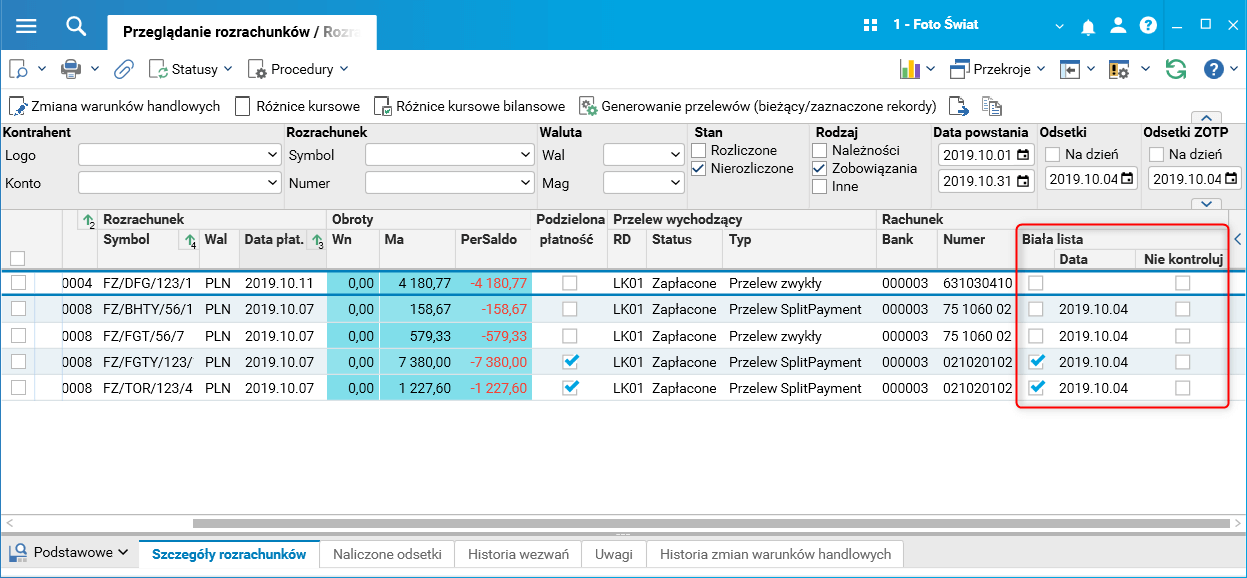Click Generowanie przelewów button
1247x578 pixels.
tap(759, 106)
